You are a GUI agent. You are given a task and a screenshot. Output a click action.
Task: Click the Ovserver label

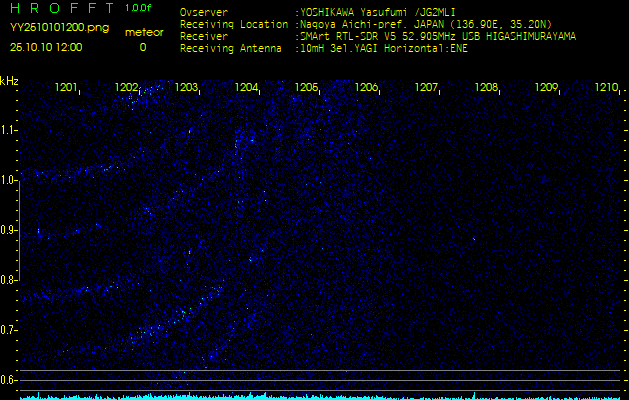pyautogui.click(x=204, y=12)
